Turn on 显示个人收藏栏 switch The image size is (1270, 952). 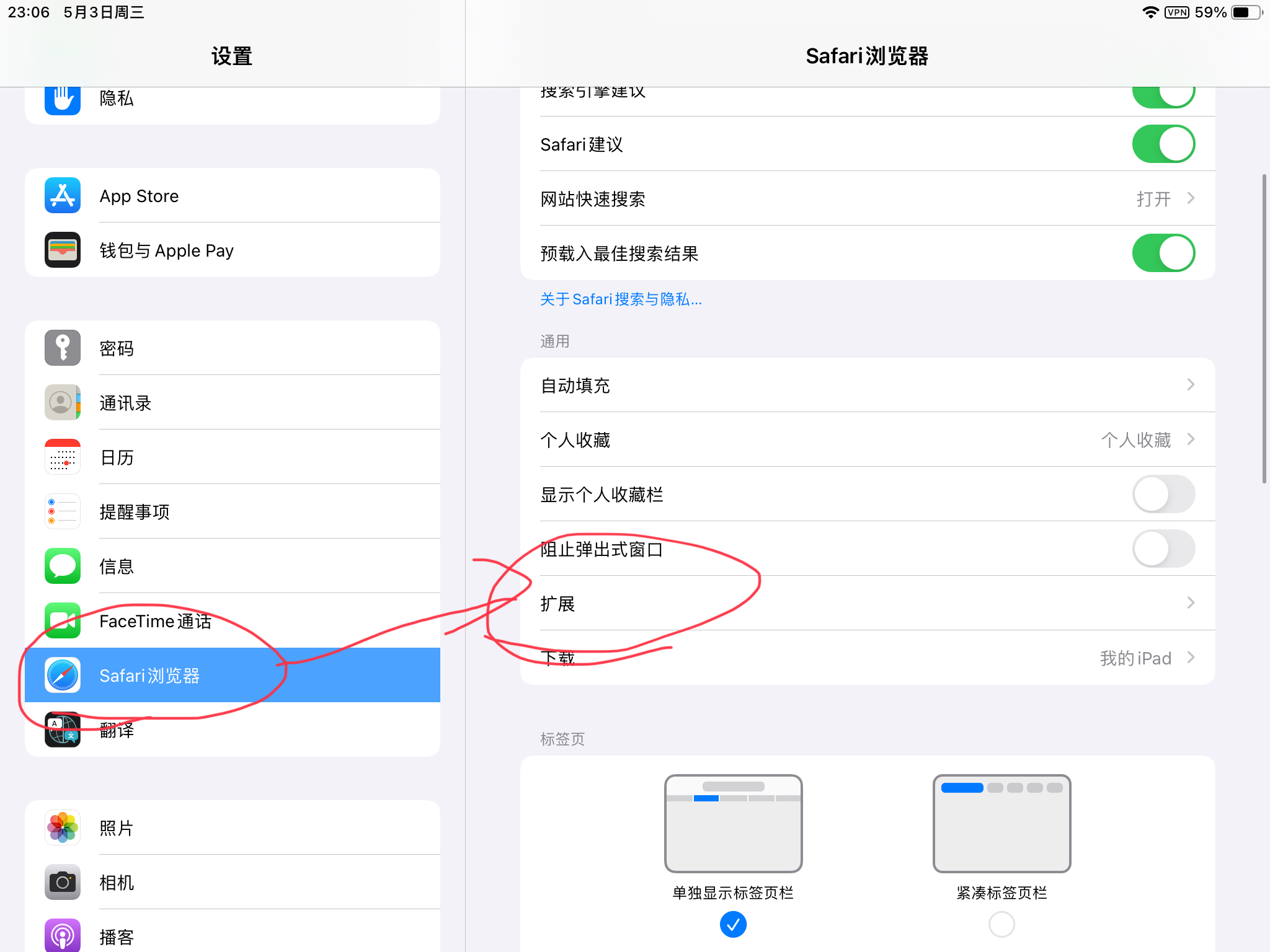tap(1163, 495)
